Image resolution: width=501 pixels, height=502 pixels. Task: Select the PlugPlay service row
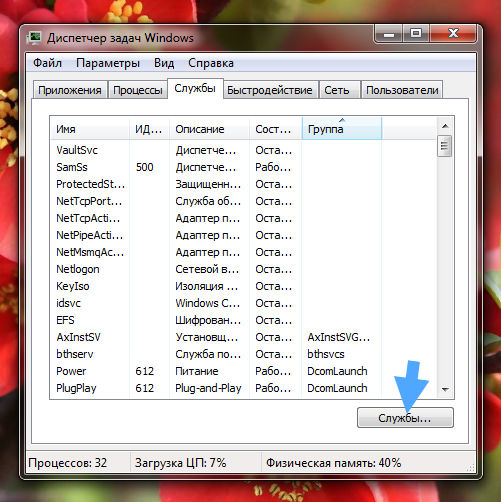(x=242, y=388)
